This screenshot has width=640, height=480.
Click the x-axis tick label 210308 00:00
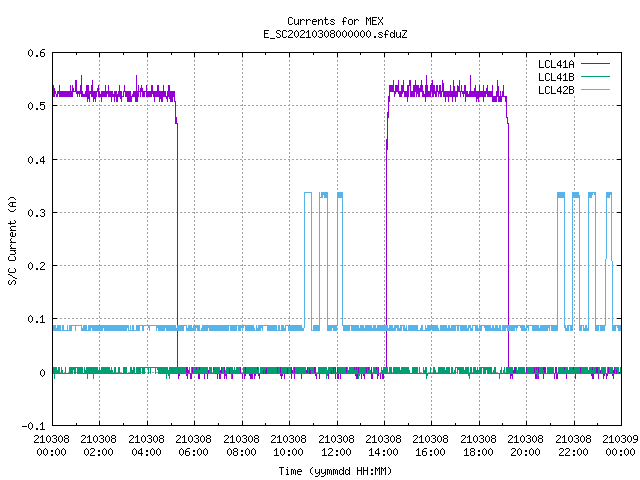tap(51, 446)
